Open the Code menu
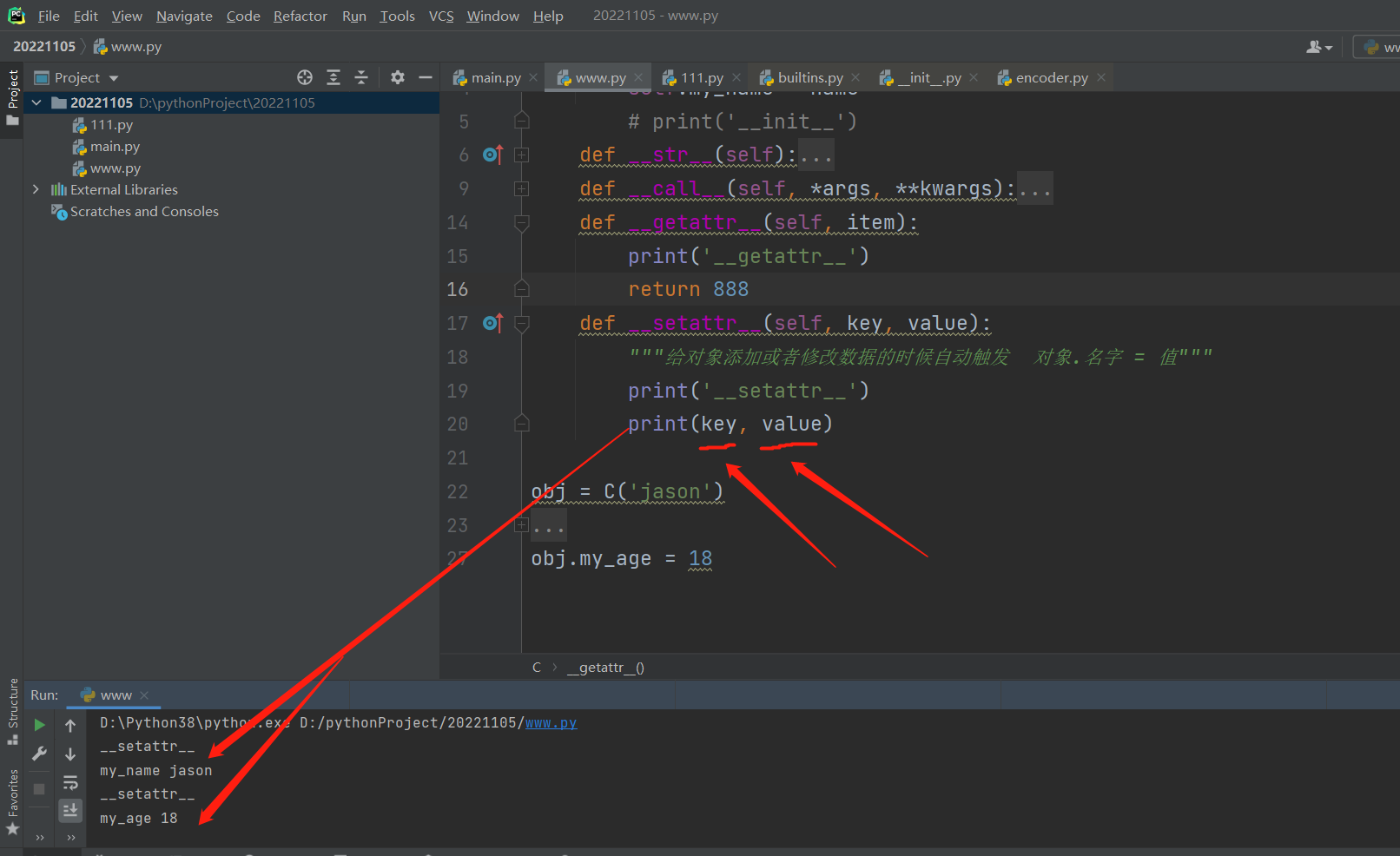 click(243, 16)
